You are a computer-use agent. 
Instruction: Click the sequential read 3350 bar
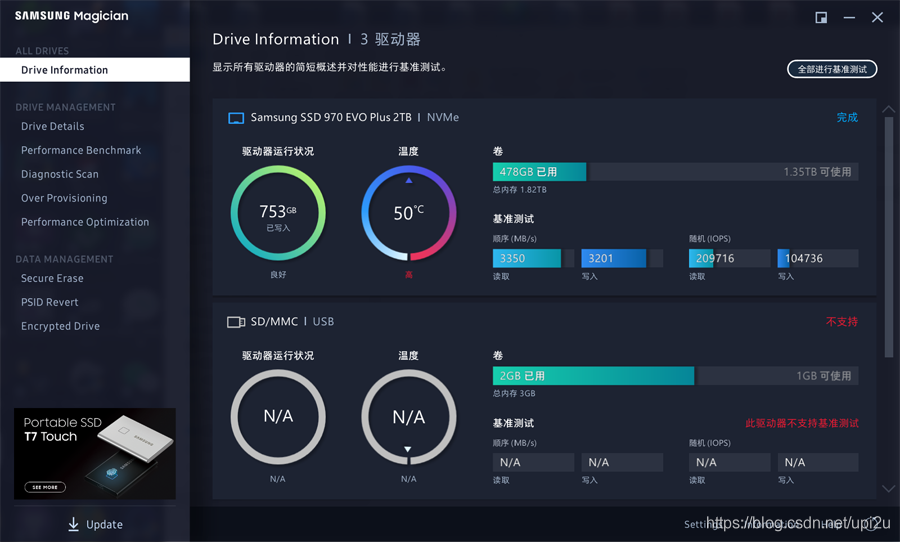533,258
